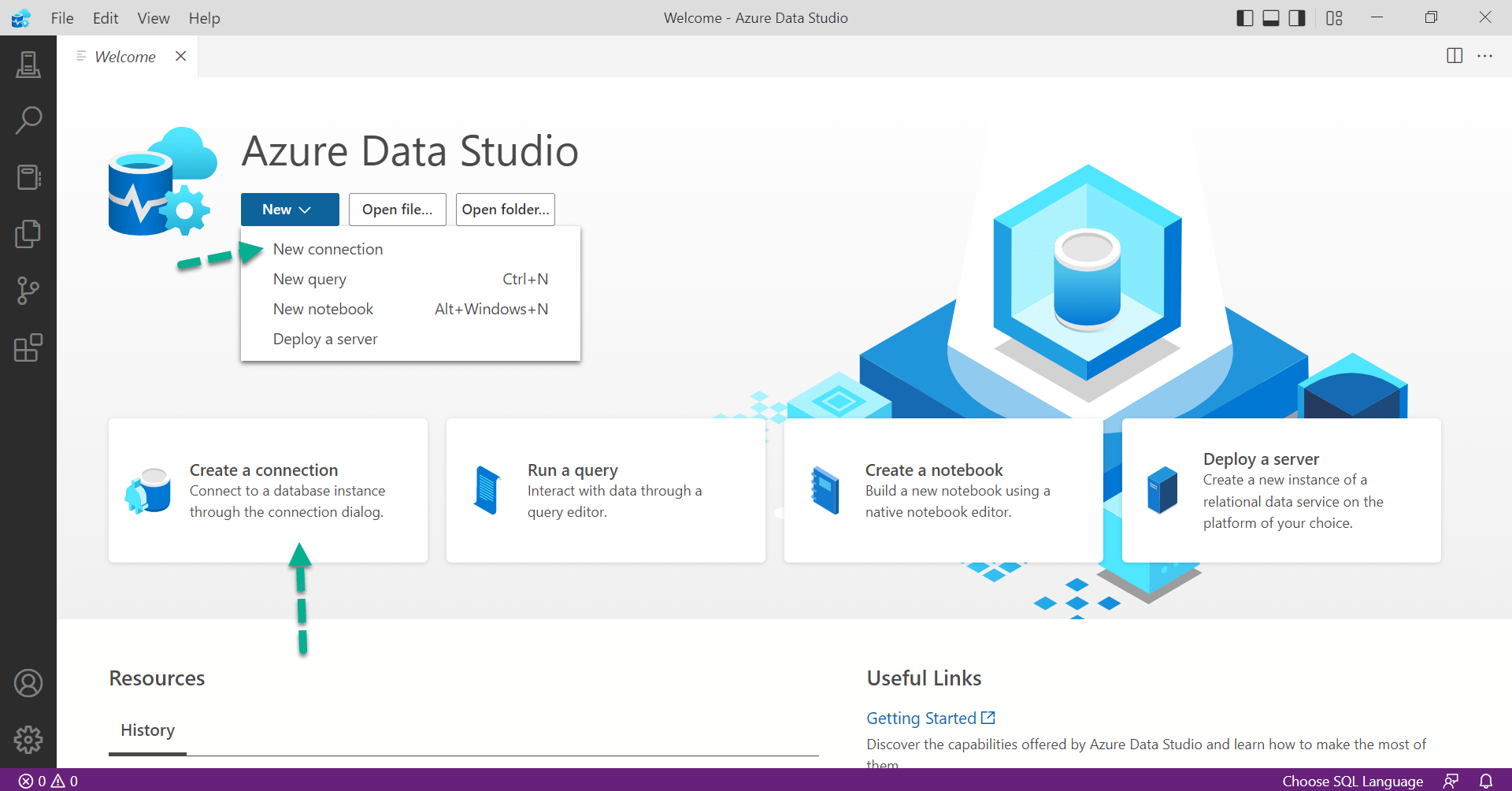1512x791 pixels.
Task: Click the Deploy a server card
Action: click(1281, 490)
